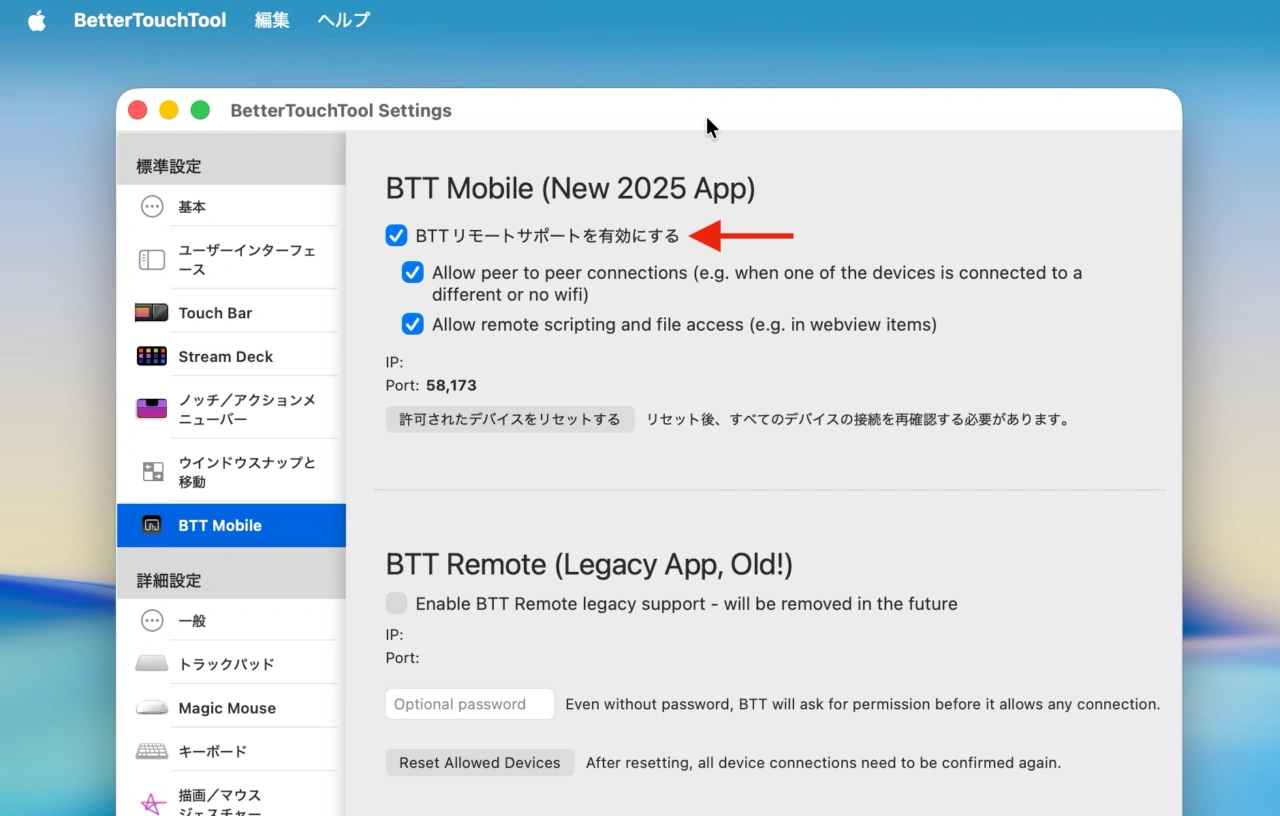
Task: Select the BTT Mobile section label
Action: [220, 525]
